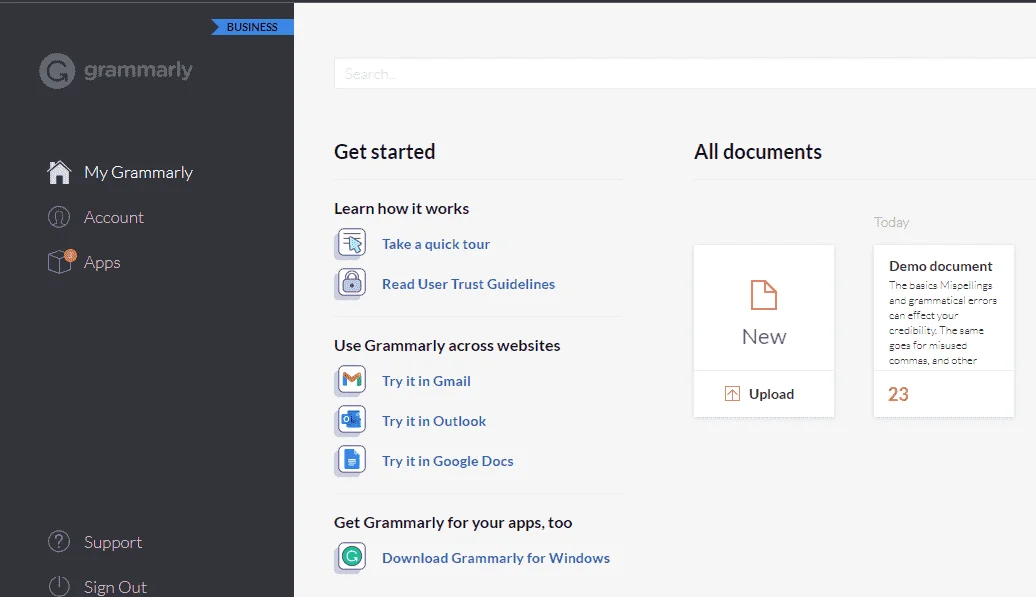Click the Gmail envelope icon
Viewport: 1036px width, 597px height.
pos(351,380)
